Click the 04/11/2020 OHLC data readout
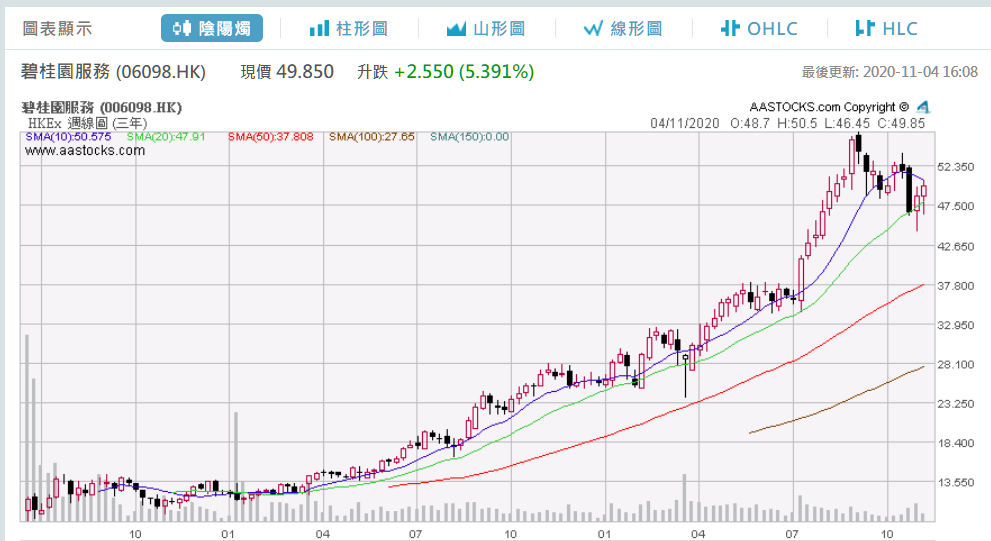991x541 pixels. point(787,123)
